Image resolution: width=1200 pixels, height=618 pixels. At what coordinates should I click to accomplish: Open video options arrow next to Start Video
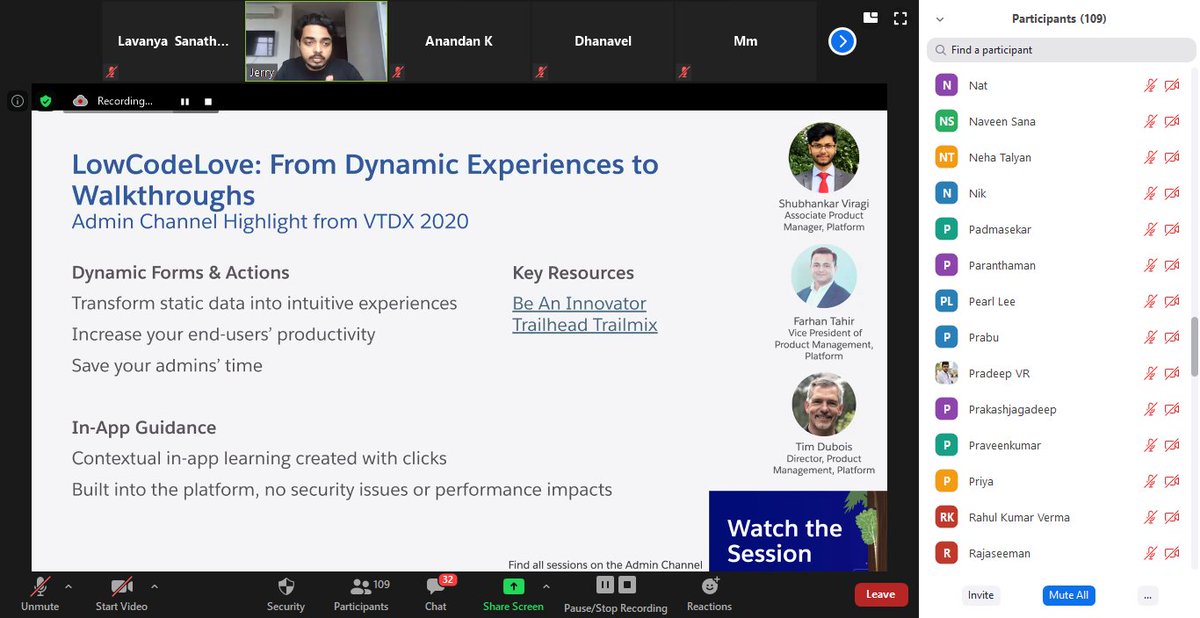pyautogui.click(x=154, y=587)
